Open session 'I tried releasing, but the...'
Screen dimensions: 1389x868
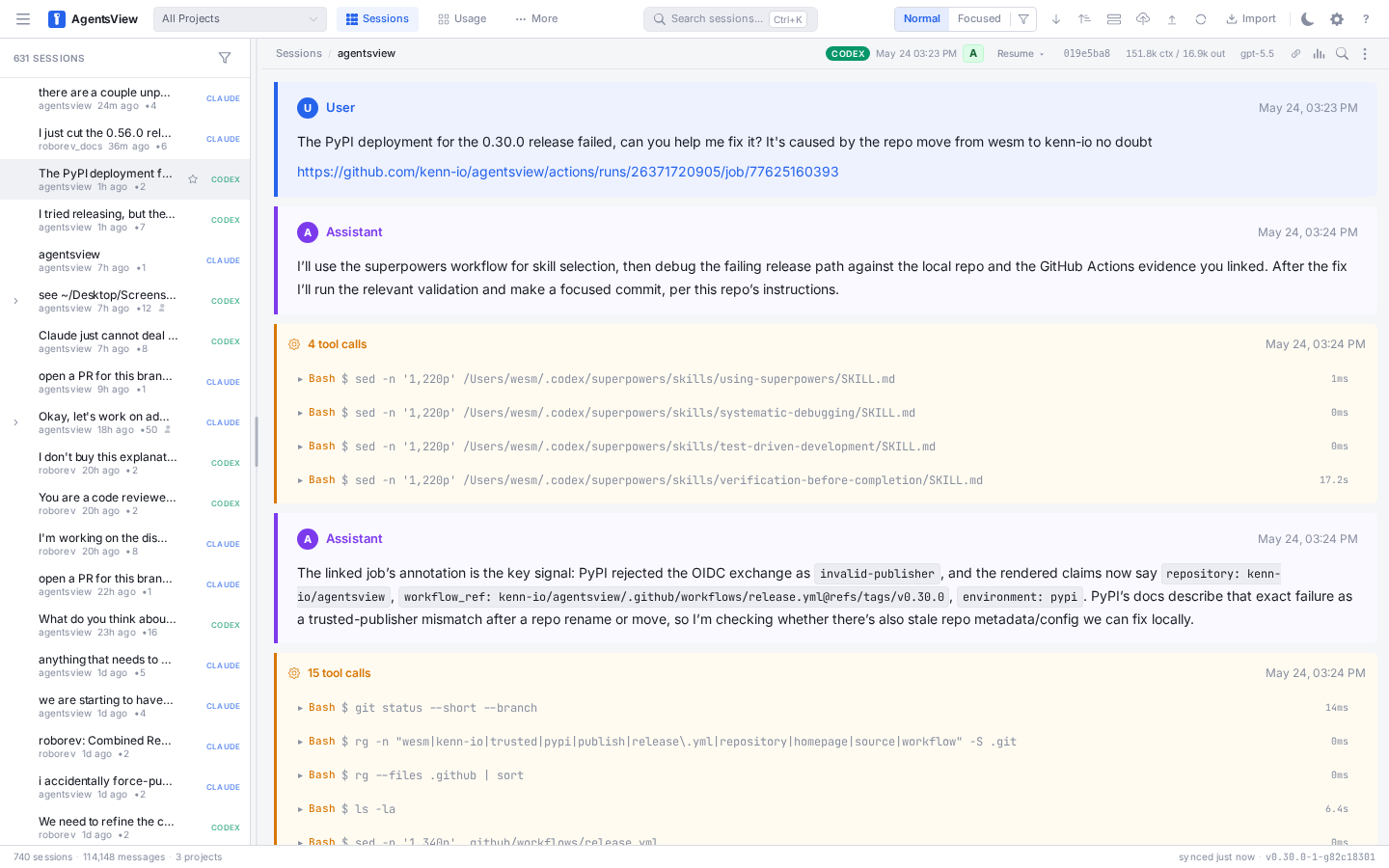click(x=125, y=220)
